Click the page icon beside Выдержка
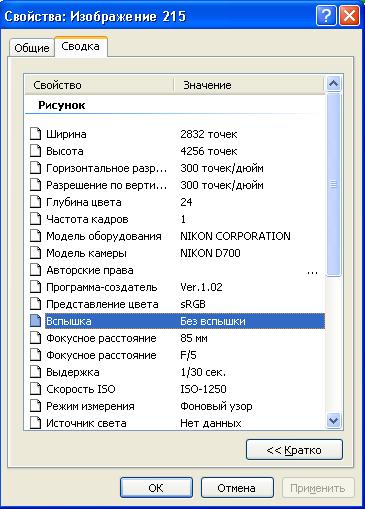The width and height of the screenshot is (365, 509). point(36,372)
